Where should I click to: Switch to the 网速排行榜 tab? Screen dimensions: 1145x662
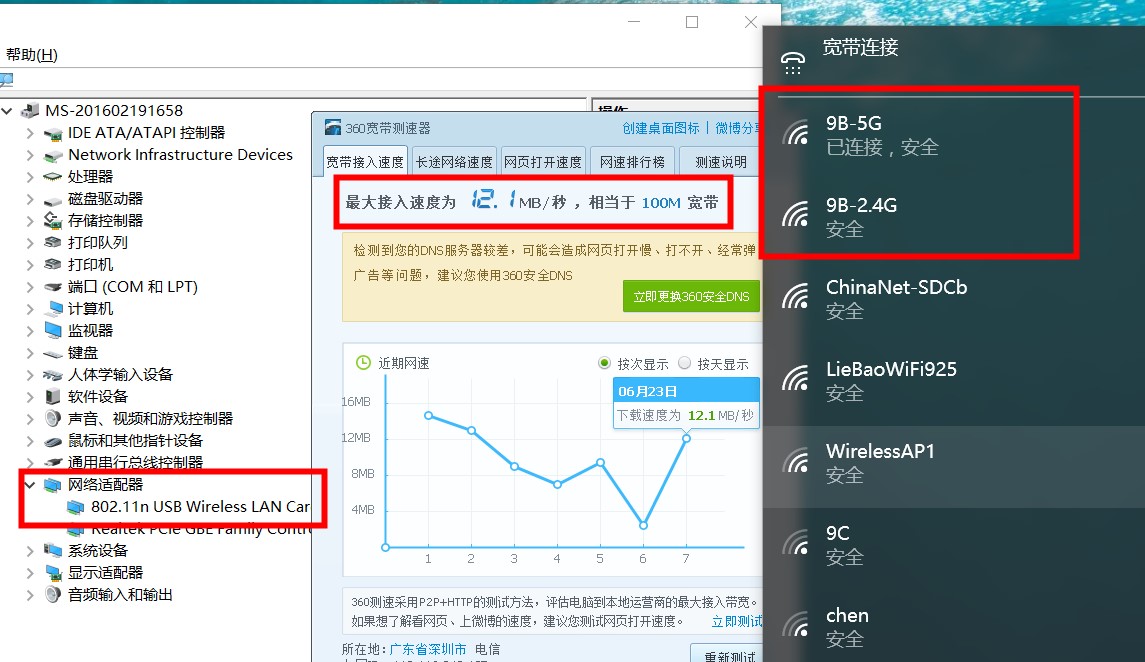632,162
